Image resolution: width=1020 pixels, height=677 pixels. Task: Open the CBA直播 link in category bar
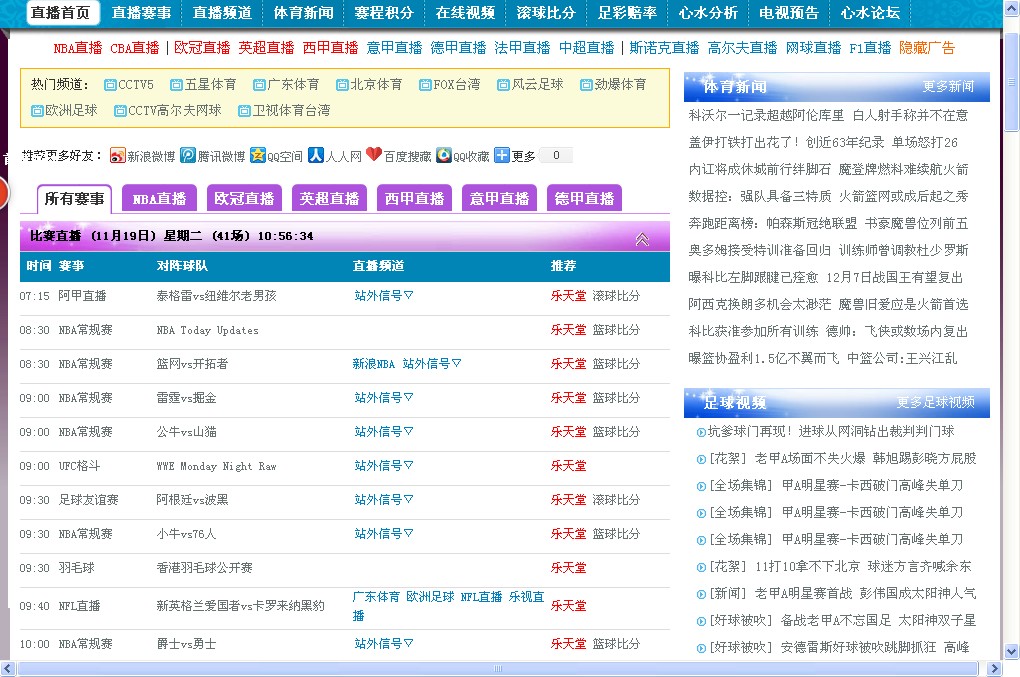point(135,48)
